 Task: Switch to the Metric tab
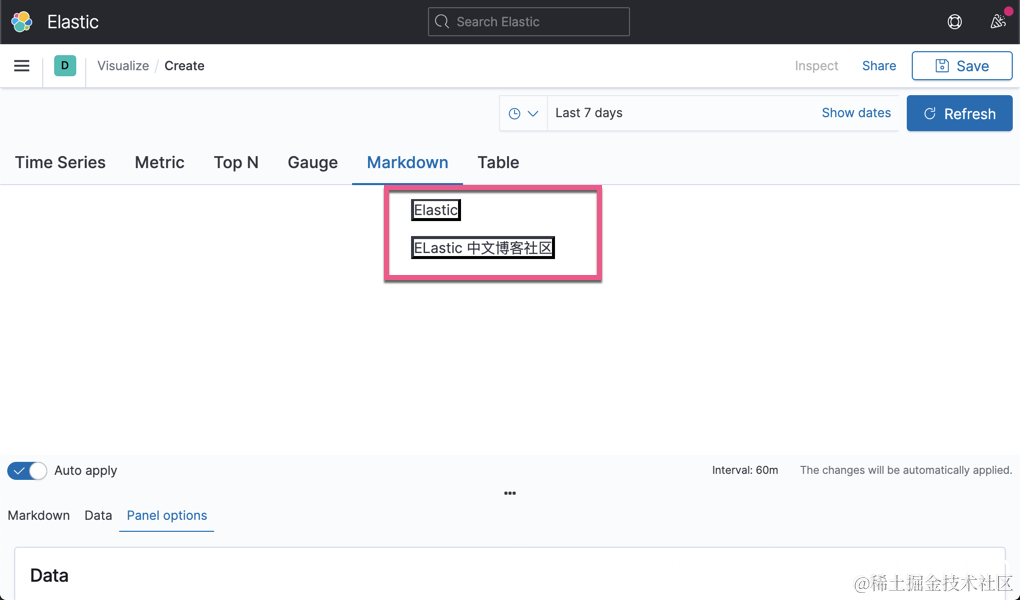coord(159,162)
